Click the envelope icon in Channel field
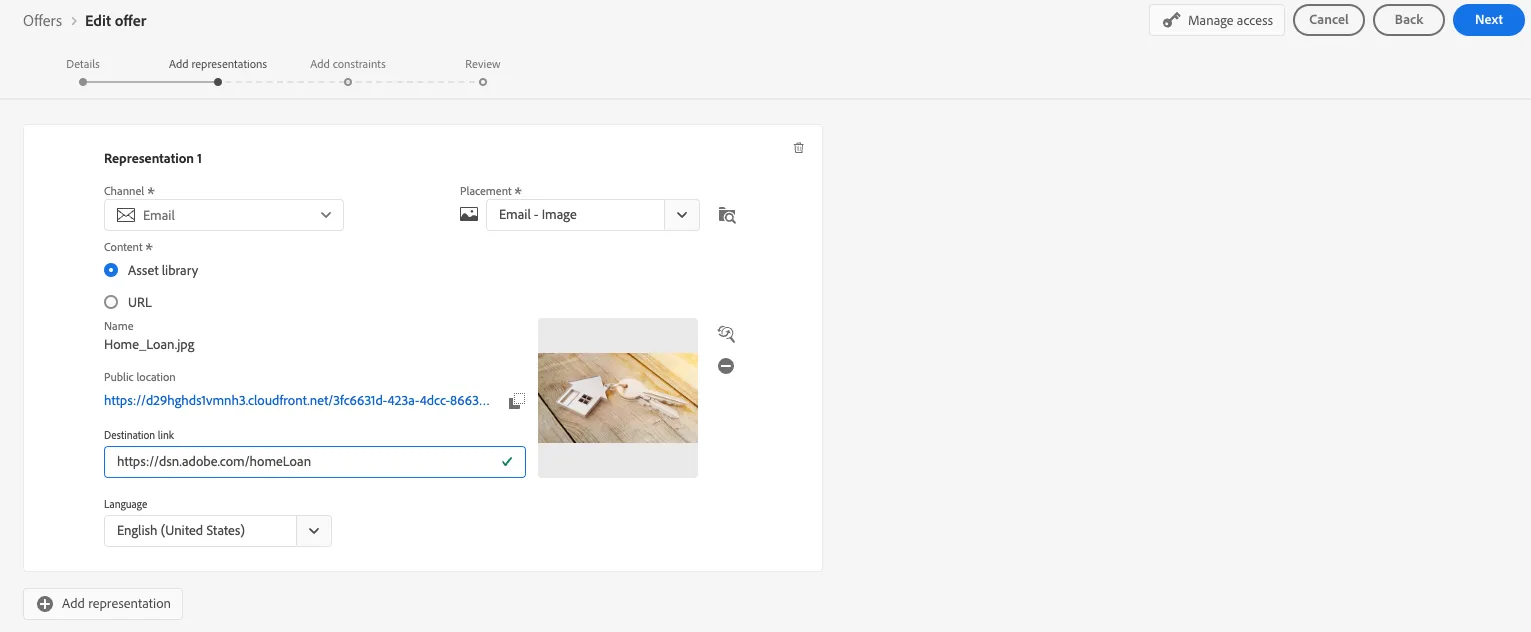The image size is (1531, 632). pyautogui.click(x=126, y=215)
